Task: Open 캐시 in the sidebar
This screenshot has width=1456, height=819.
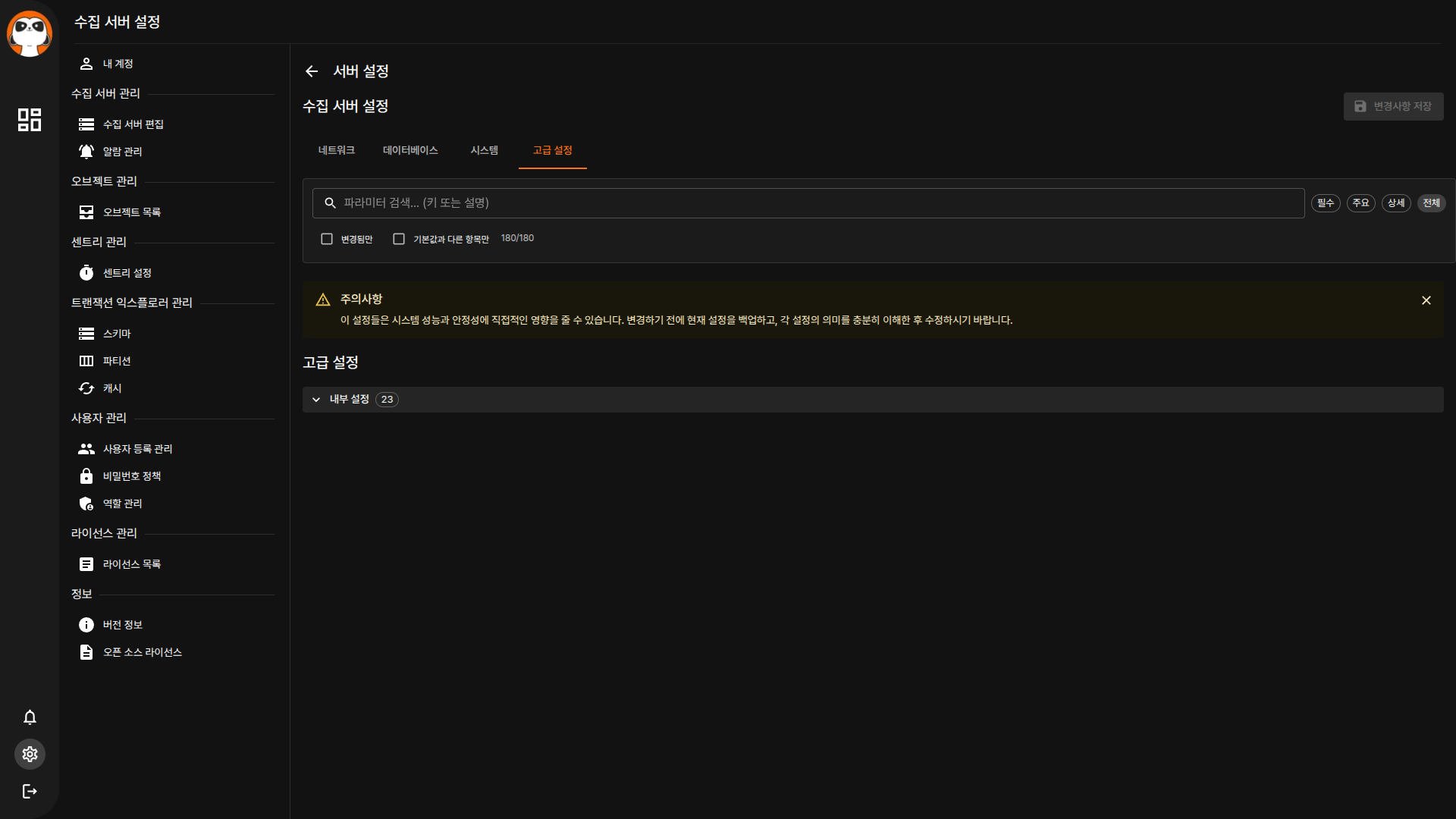Action: [x=112, y=388]
